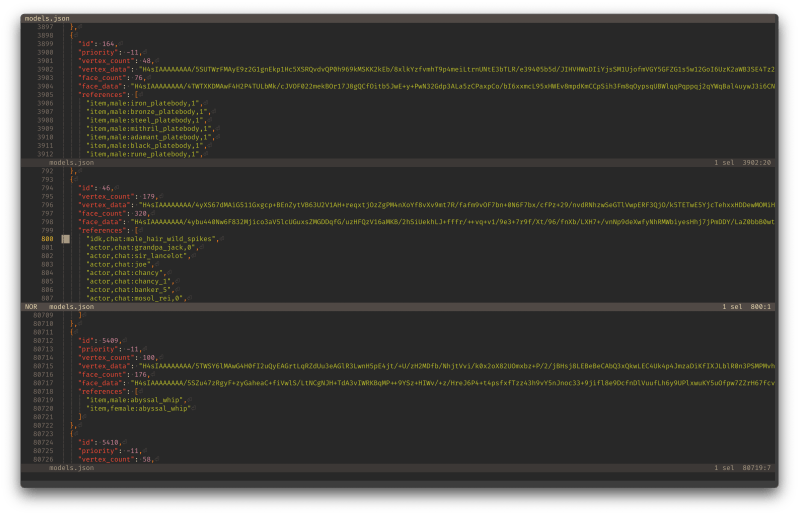
Task: Click the black_platebody reference string
Action: (147, 146)
